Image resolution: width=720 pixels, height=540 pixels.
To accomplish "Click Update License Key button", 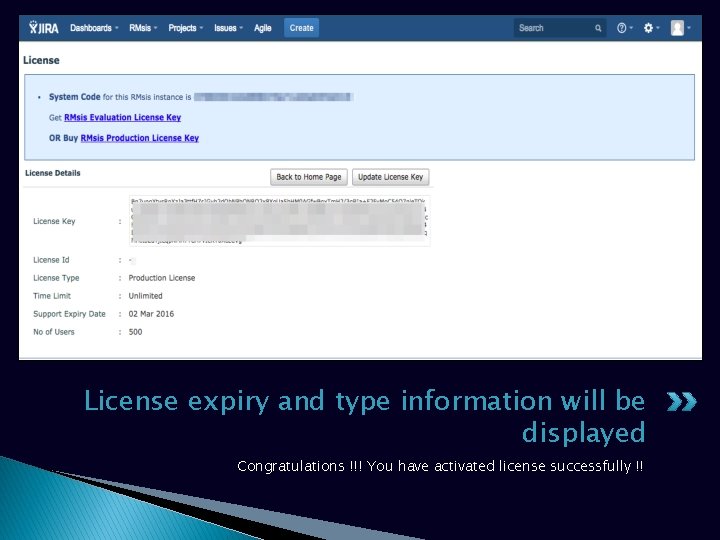I will [390, 177].
